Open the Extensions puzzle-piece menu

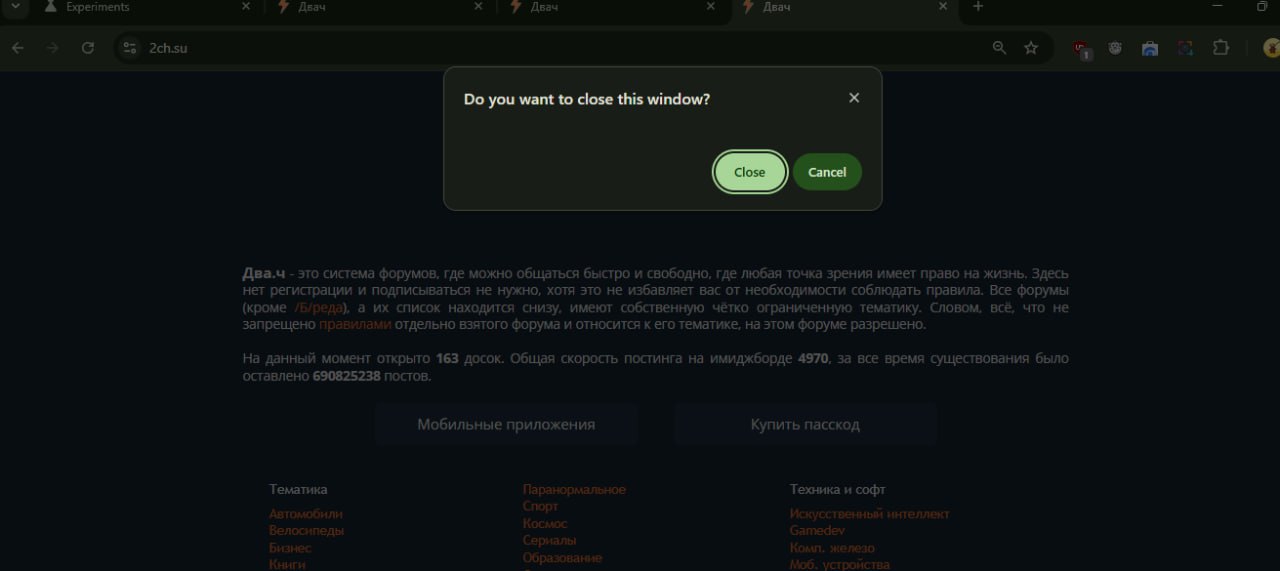tap(1220, 48)
